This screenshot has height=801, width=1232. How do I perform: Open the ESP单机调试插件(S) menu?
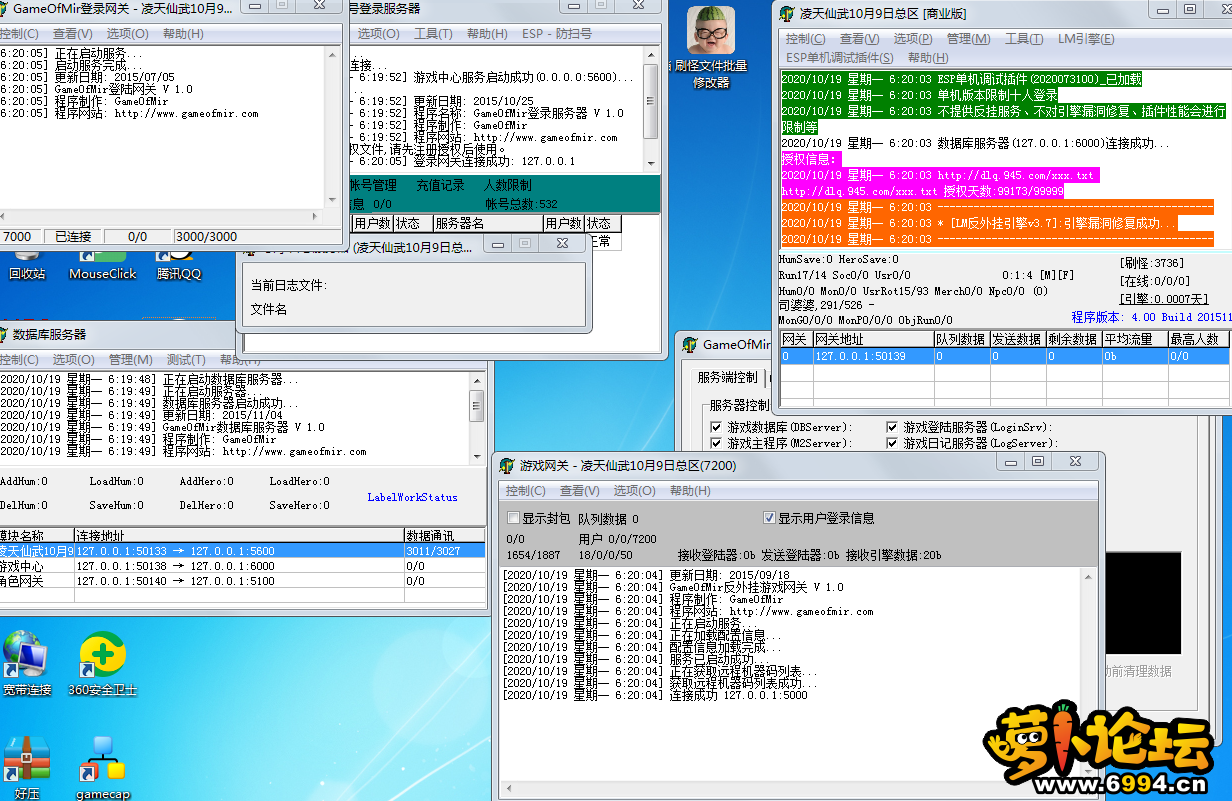click(x=840, y=58)
